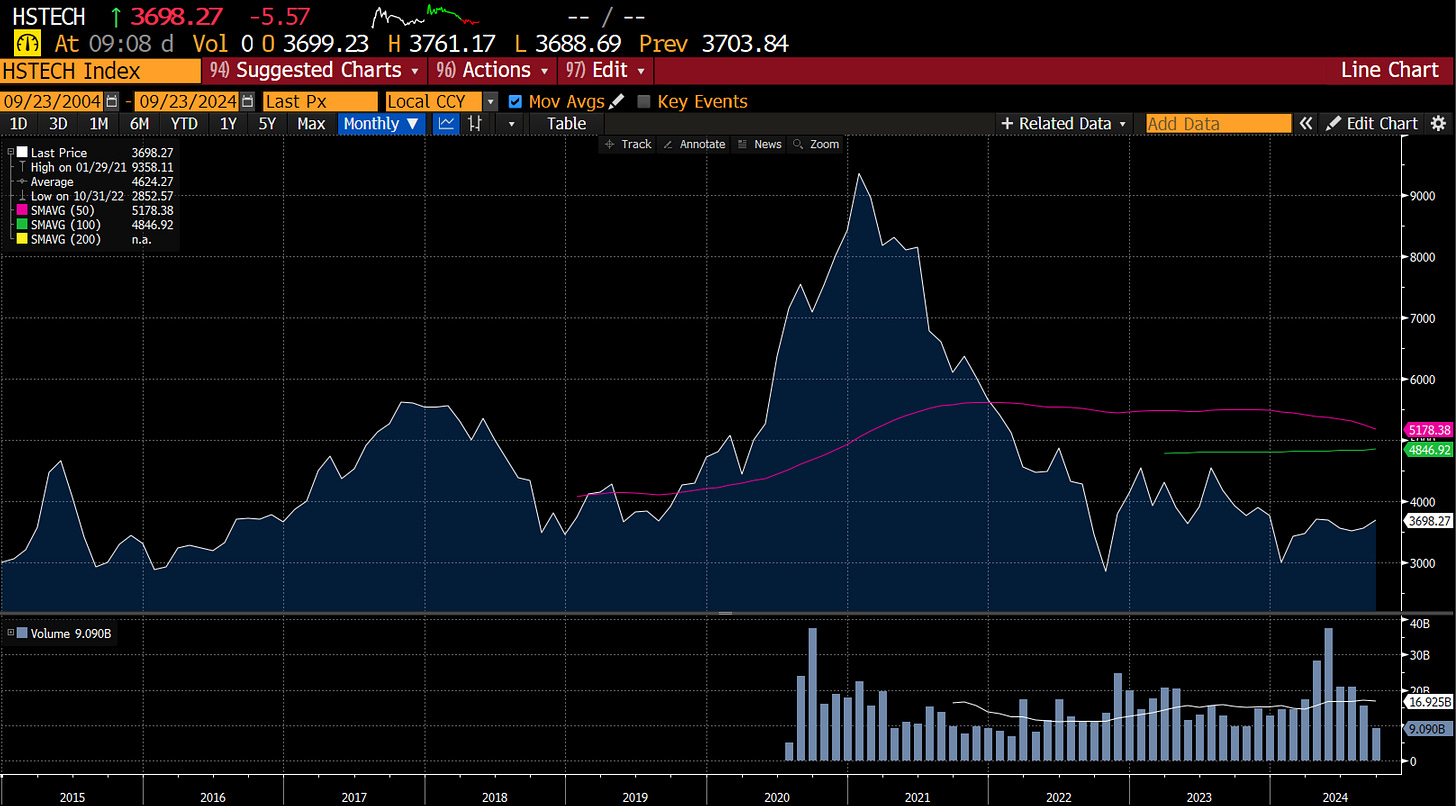1456x806 pixels.
Task: Click the intraday sparkline mini chart
Action: 426,16
